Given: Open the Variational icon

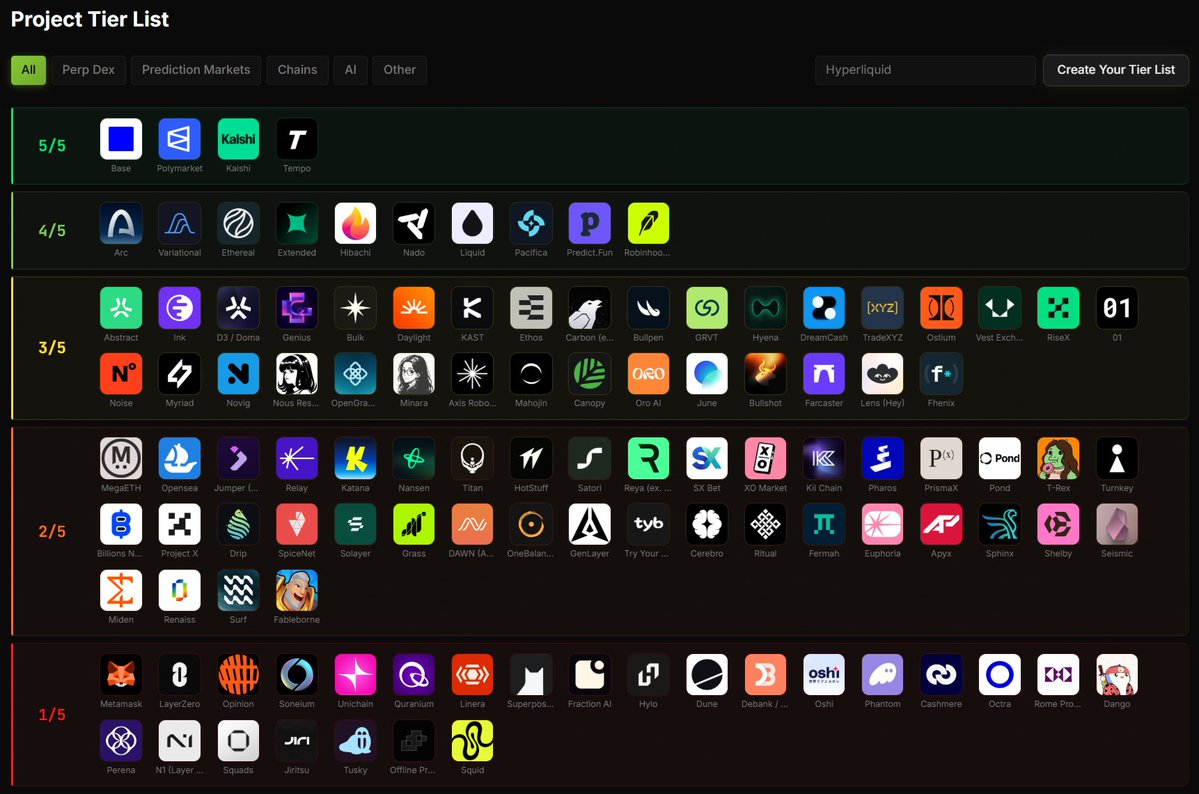Looking at the screenshot, I should 180,223.
